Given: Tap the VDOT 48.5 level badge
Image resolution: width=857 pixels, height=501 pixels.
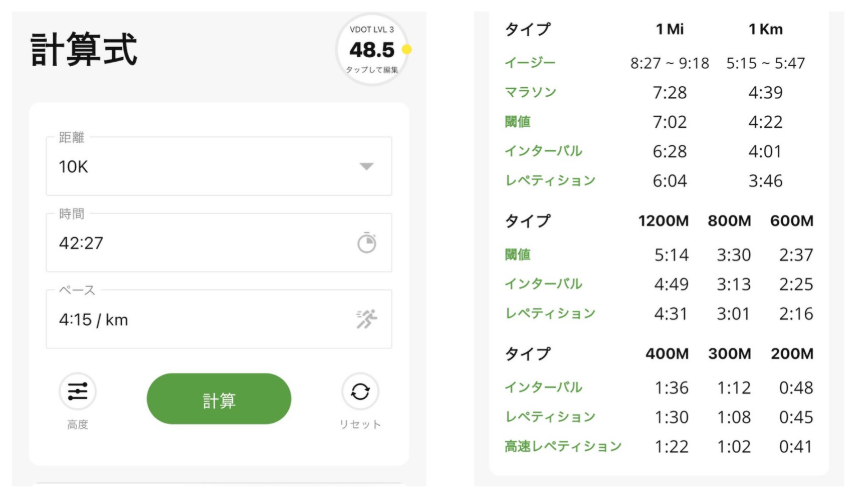Looking at the screenshot, I should (x=371, y=50).
